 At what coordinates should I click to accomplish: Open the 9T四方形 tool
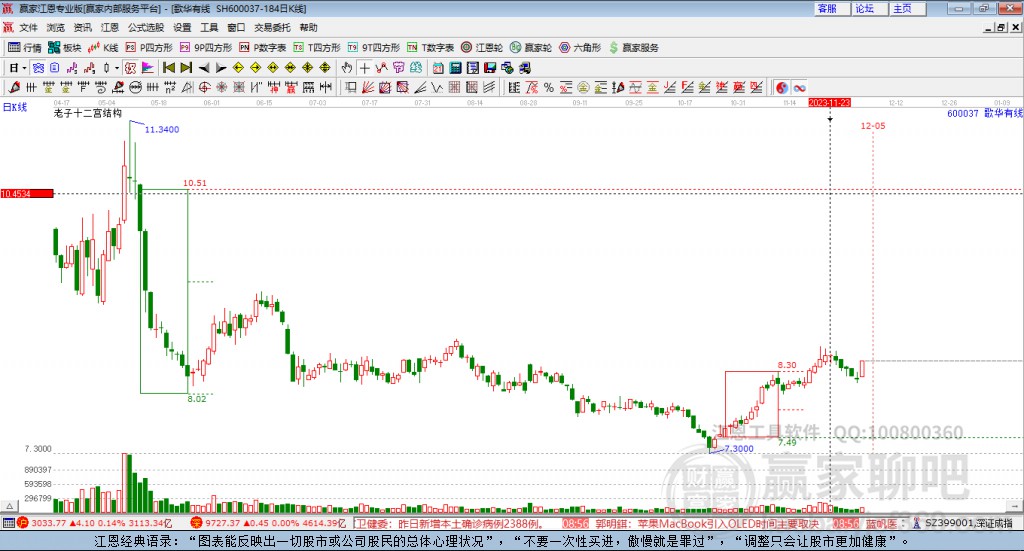374,48
